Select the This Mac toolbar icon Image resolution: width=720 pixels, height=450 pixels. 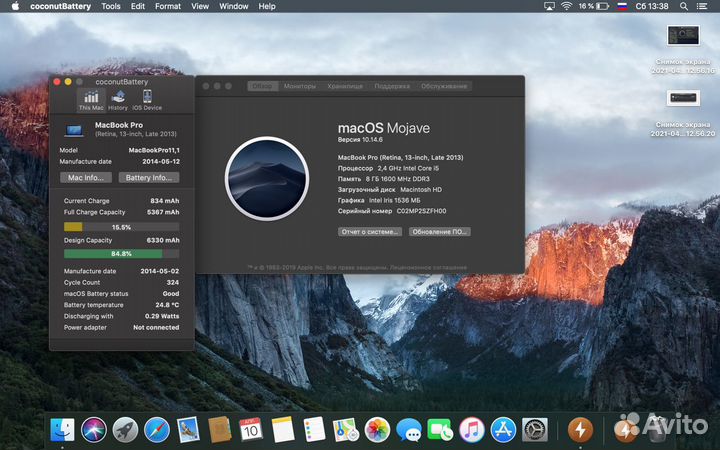point(91,100)
